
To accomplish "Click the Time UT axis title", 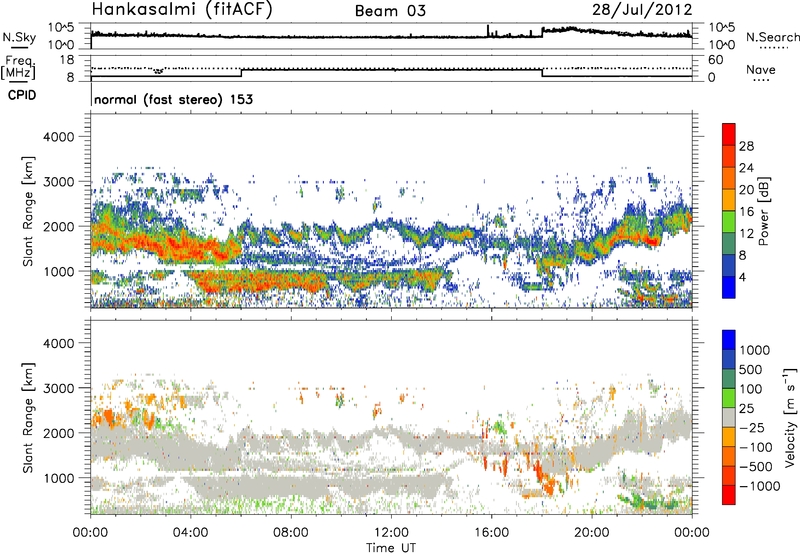I will coord(391,548).
